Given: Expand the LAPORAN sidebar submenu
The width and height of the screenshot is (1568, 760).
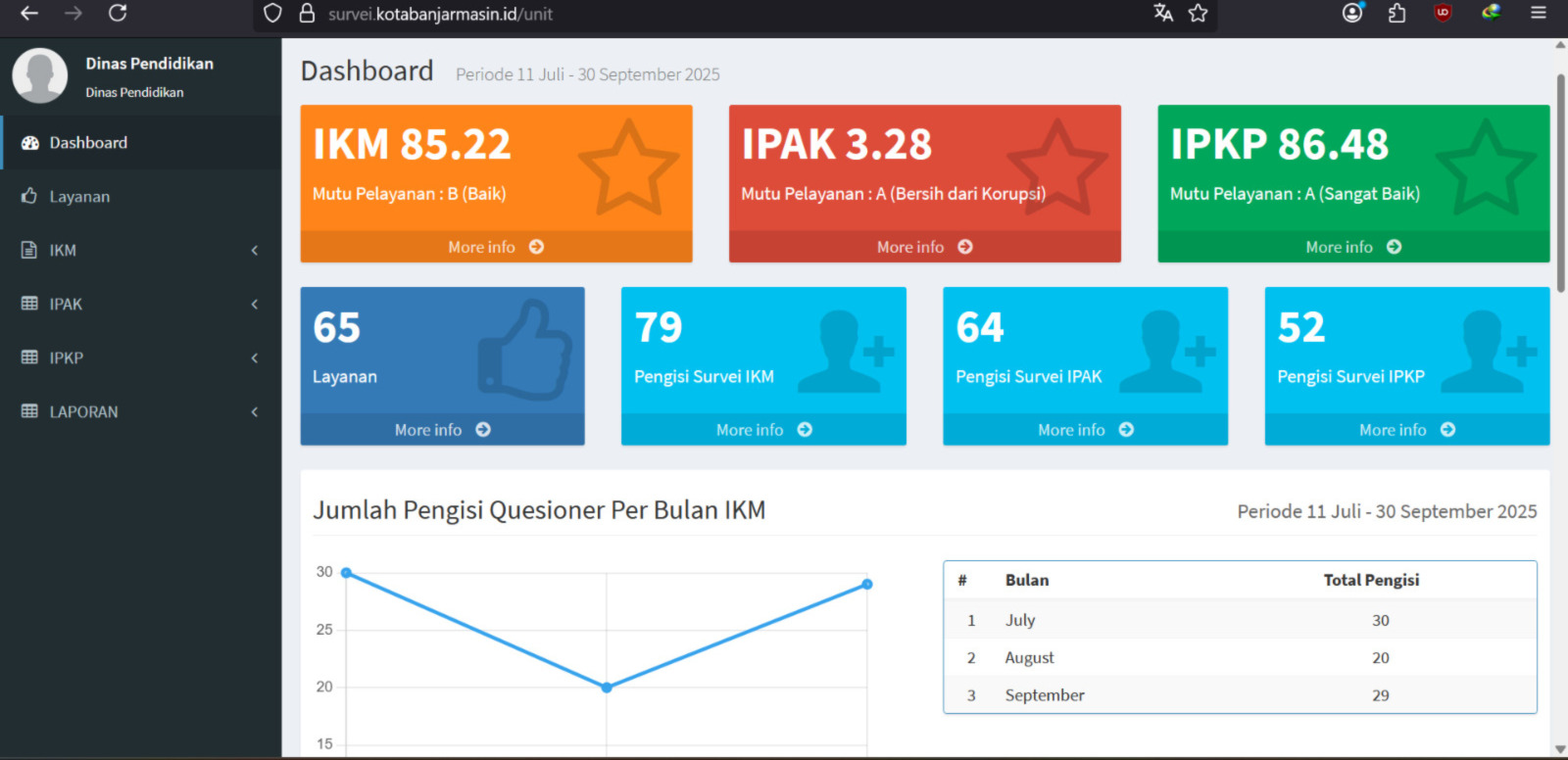Looking at the screenshot, I should coord(255,412).
